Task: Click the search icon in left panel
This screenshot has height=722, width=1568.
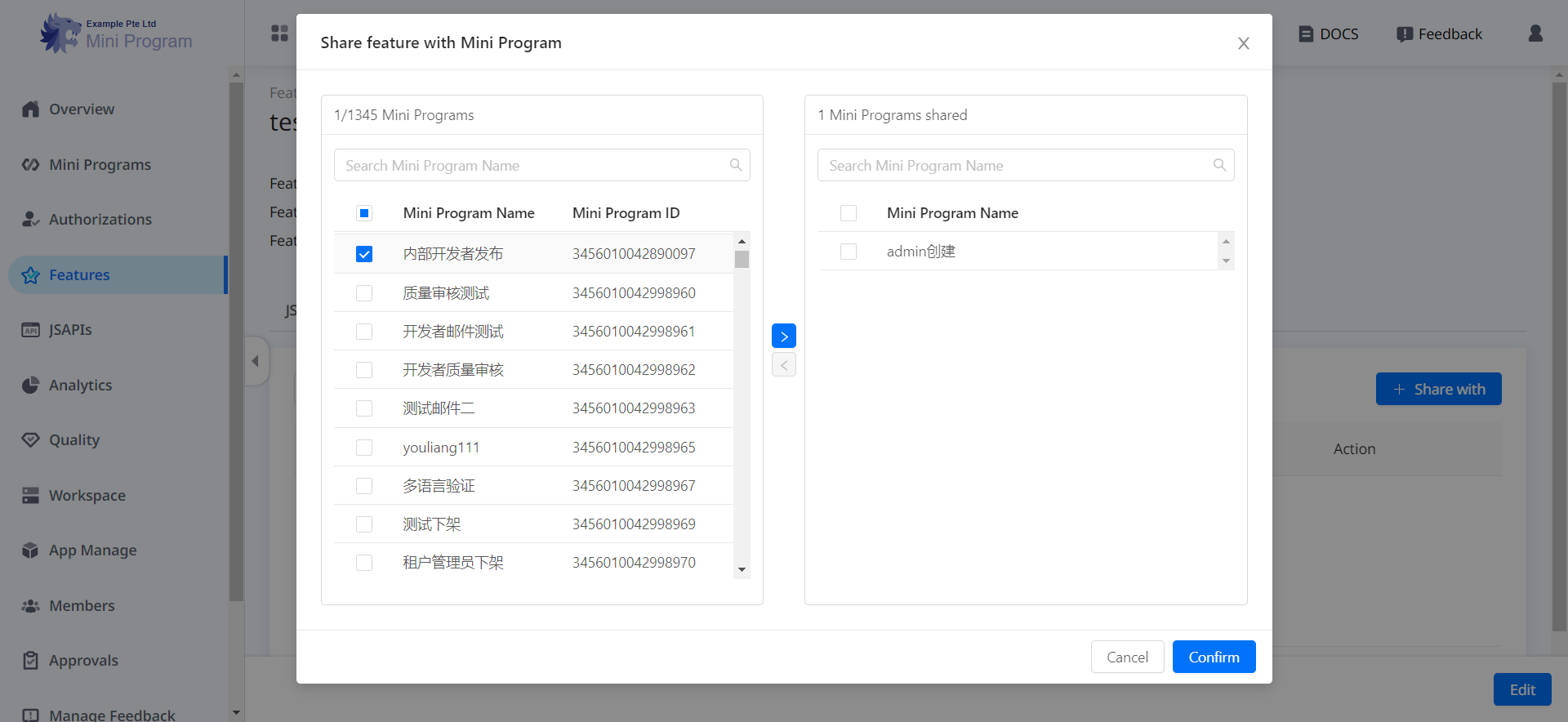Action: click(x=735, y=165)
